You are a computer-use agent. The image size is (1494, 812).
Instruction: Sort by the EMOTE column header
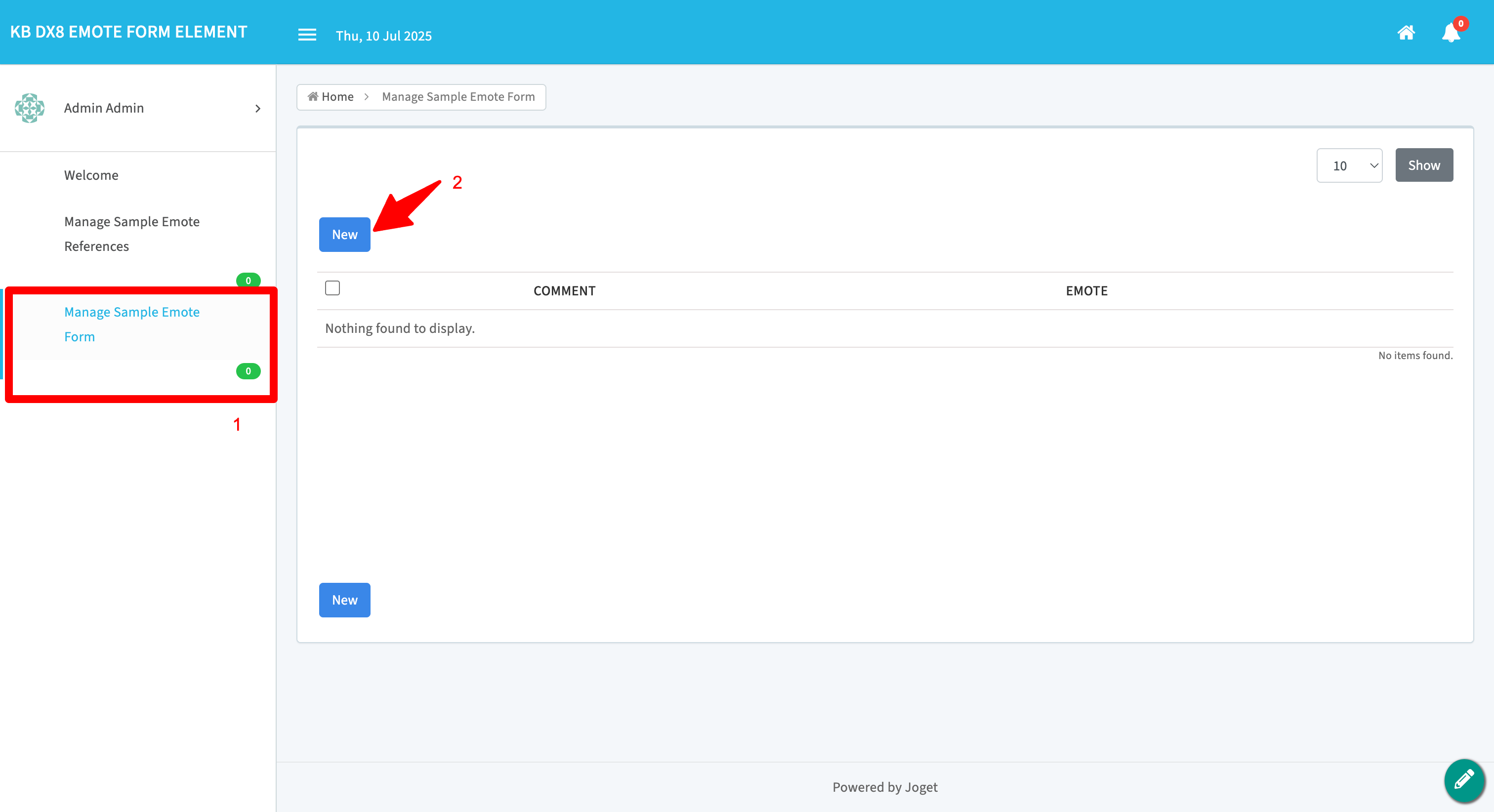(x=1086, y=291)
